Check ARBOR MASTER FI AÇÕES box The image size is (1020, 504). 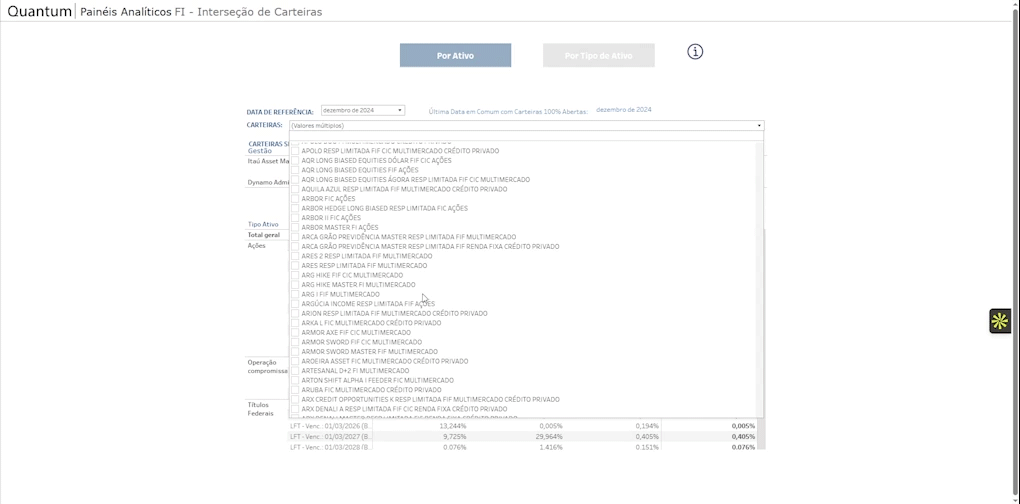(295, 228)
